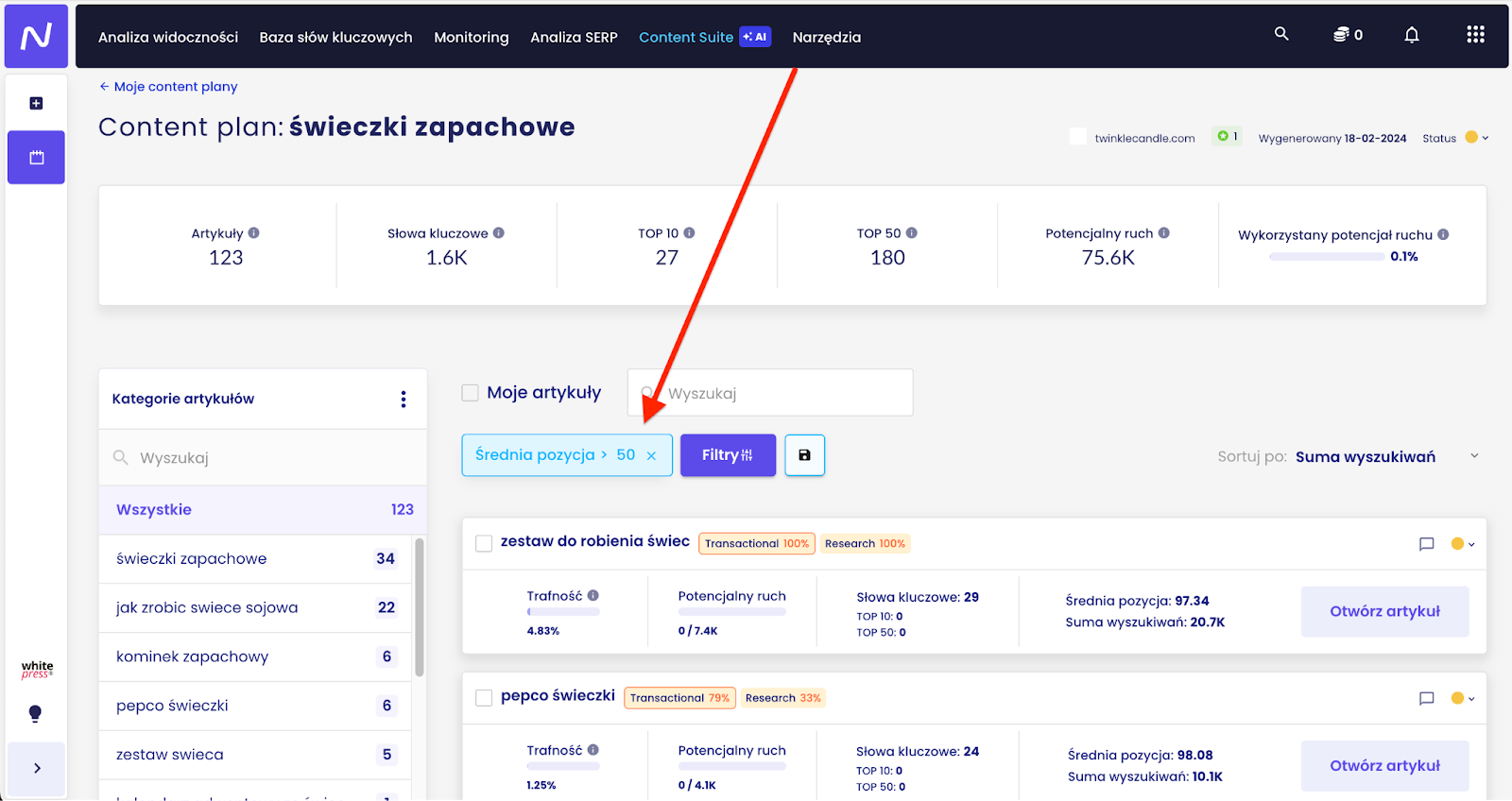The width and height of the screenshot is (1512, 801).
Task: Remove the Średnia pozycja > 50 filter
Action: [x=651, y=455]
